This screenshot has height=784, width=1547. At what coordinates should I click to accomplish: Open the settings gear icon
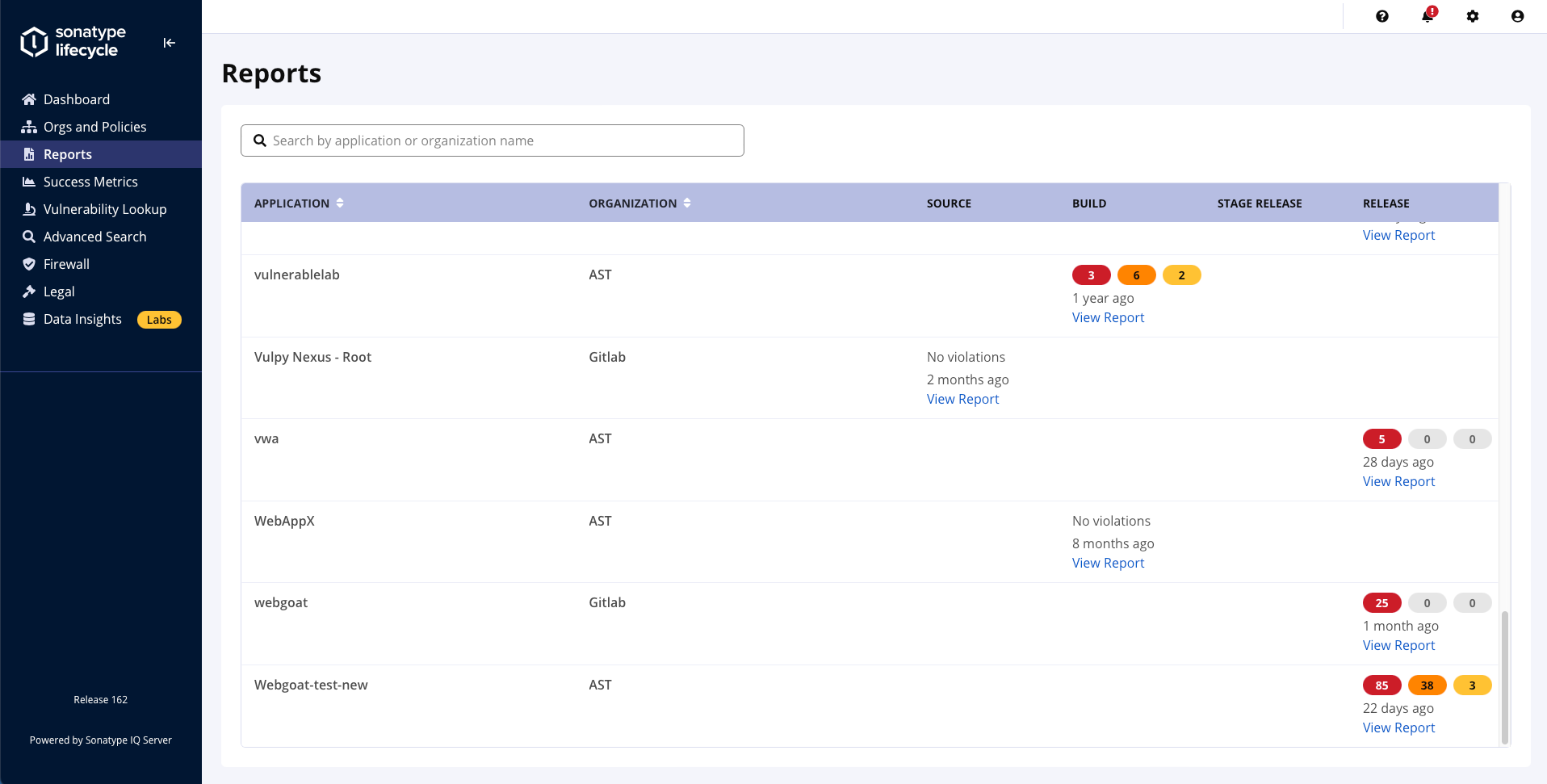click(1472, 16)
